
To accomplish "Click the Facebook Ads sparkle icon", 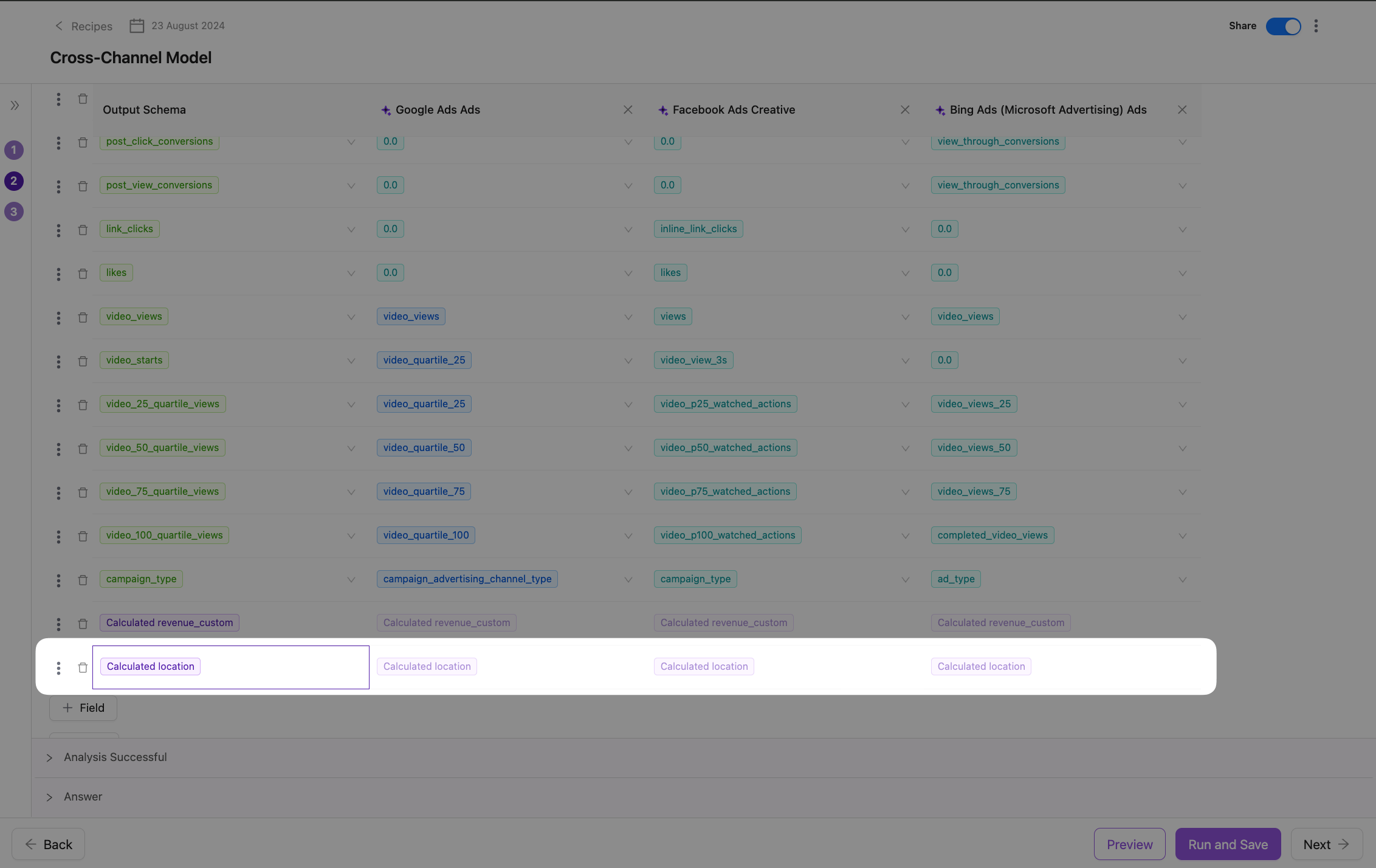I will tap(663, 110).
